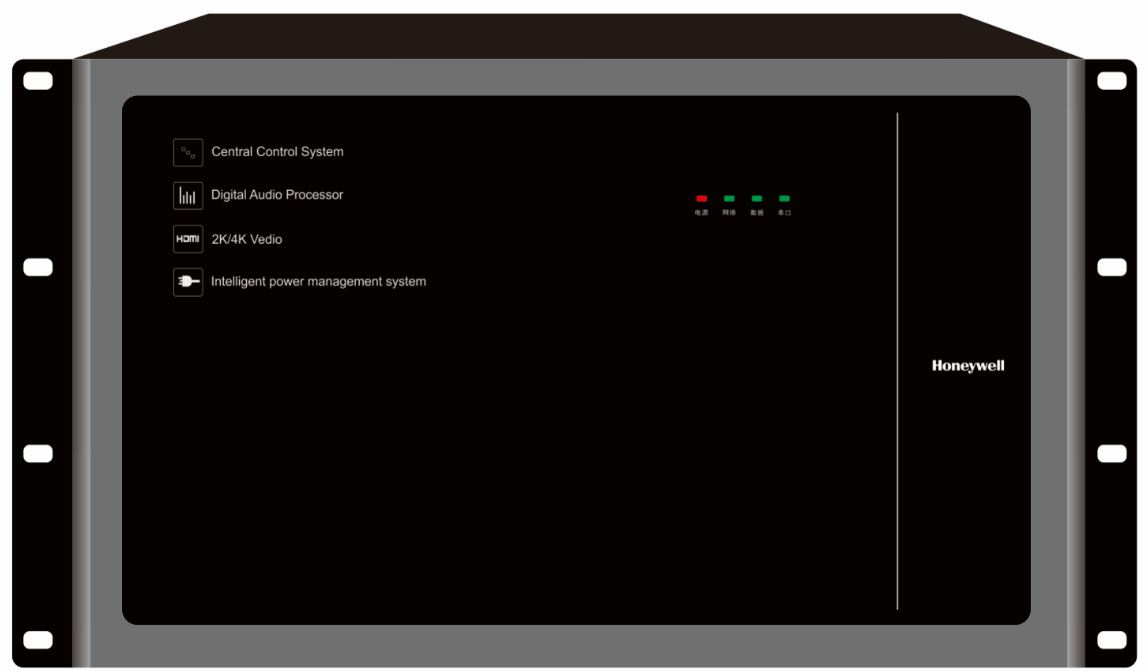Click the 串口 text under the last indicator
The height and width of the screenshot is (671, 1148).
click(x=784, y=213)
